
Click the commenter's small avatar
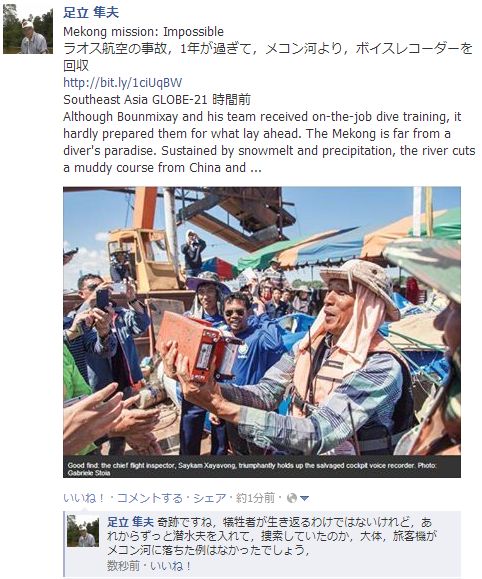(83, 531)
